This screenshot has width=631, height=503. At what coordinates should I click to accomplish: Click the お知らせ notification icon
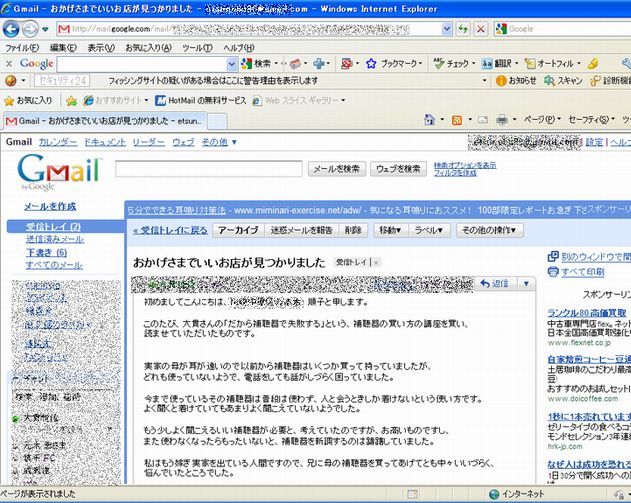[x=501, y=81]
